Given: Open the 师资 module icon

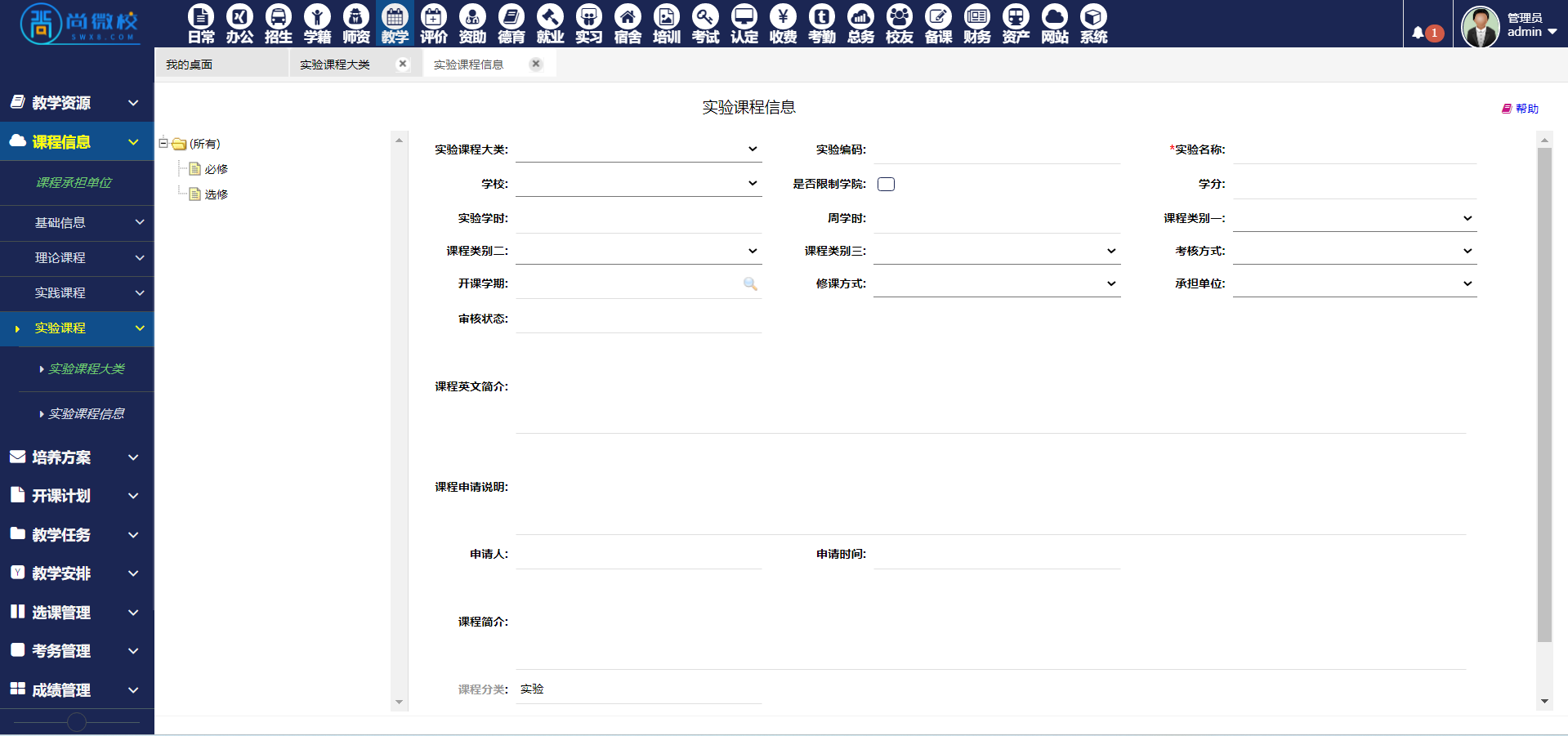Looking at the screenshot, I should (356, 24).
